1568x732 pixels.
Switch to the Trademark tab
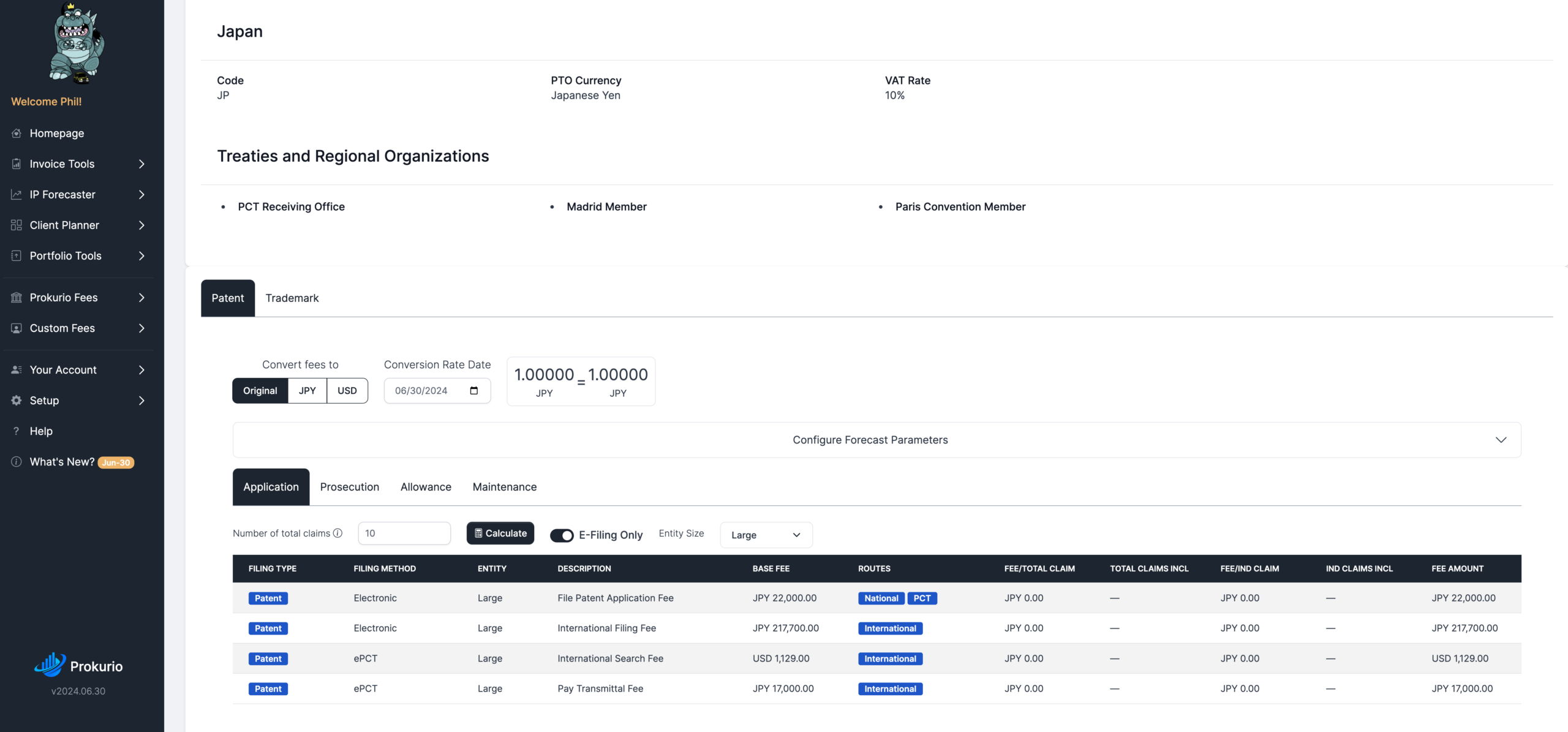tap(292, 298)
